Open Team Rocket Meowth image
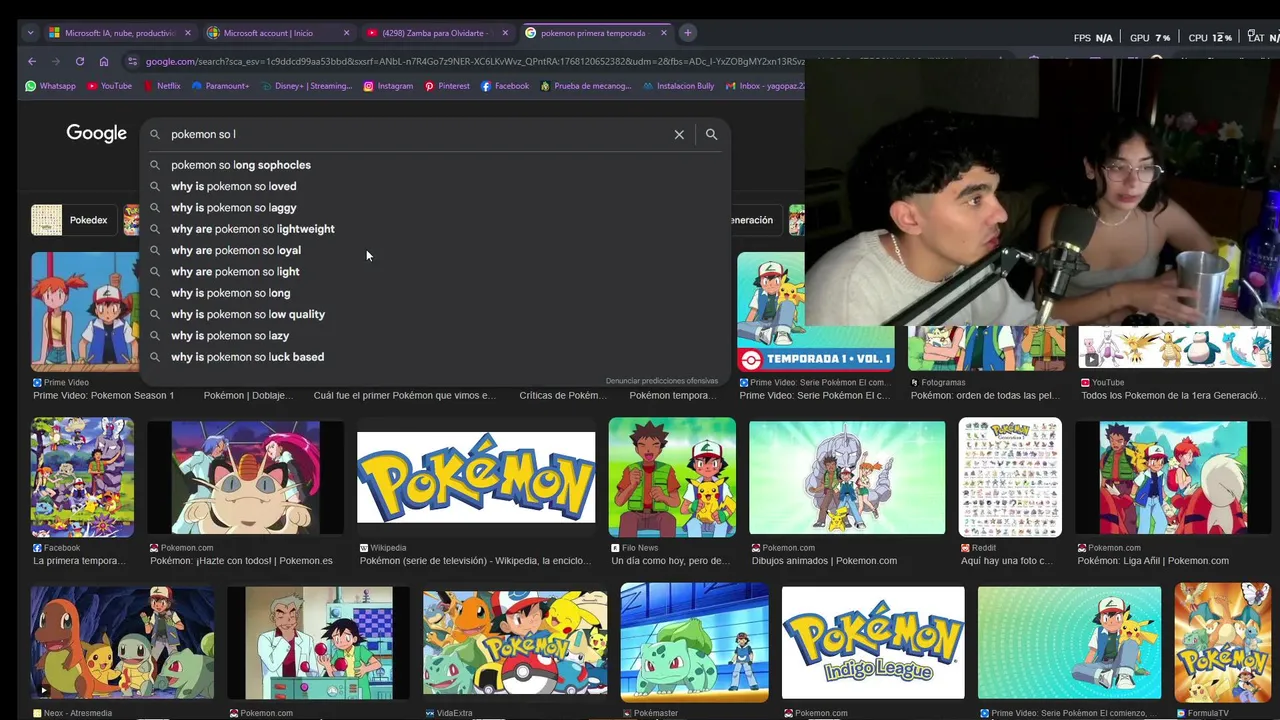Image resolution: width=1280 pixels, height=720 pixels. 245,477
